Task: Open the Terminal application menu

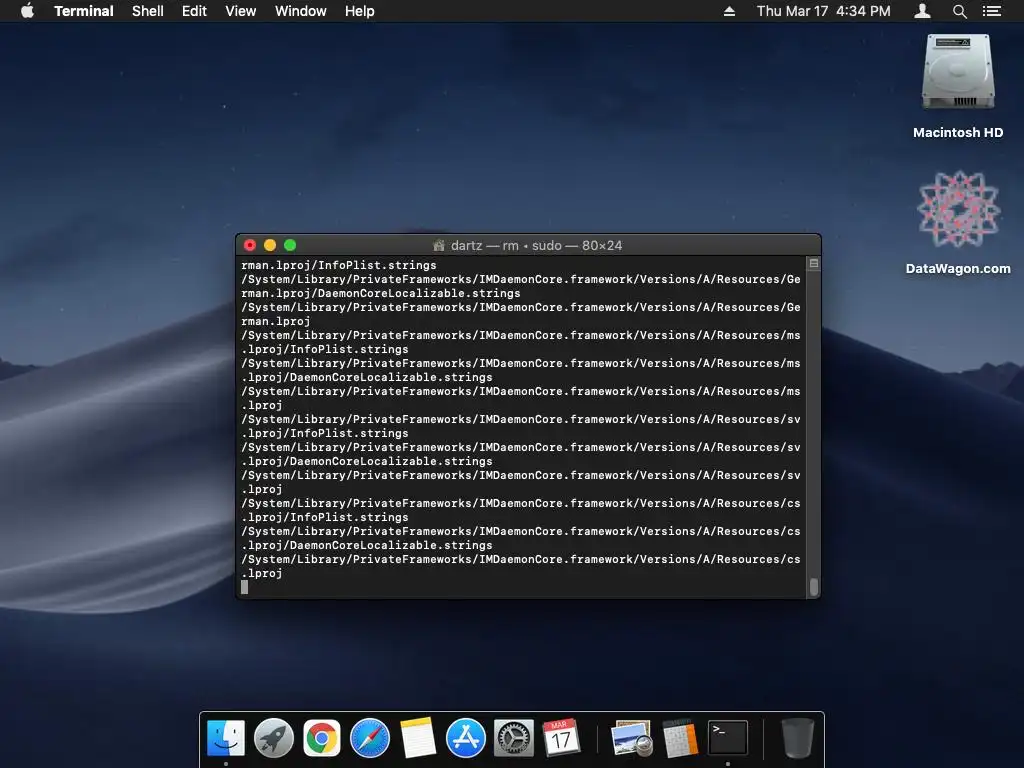Action: click(84, 11)
